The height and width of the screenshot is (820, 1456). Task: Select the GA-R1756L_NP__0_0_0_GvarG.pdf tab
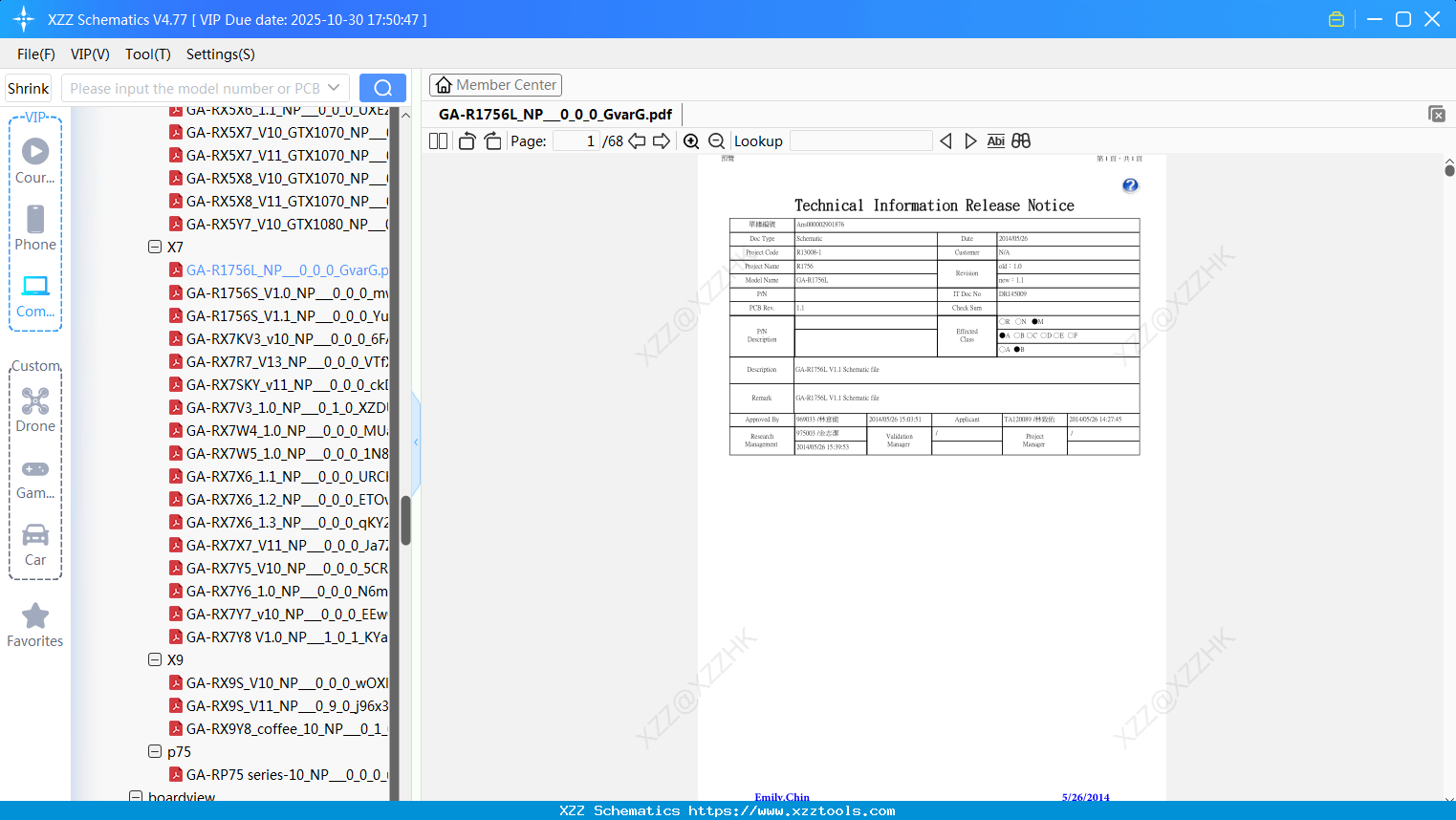[555, 114]
